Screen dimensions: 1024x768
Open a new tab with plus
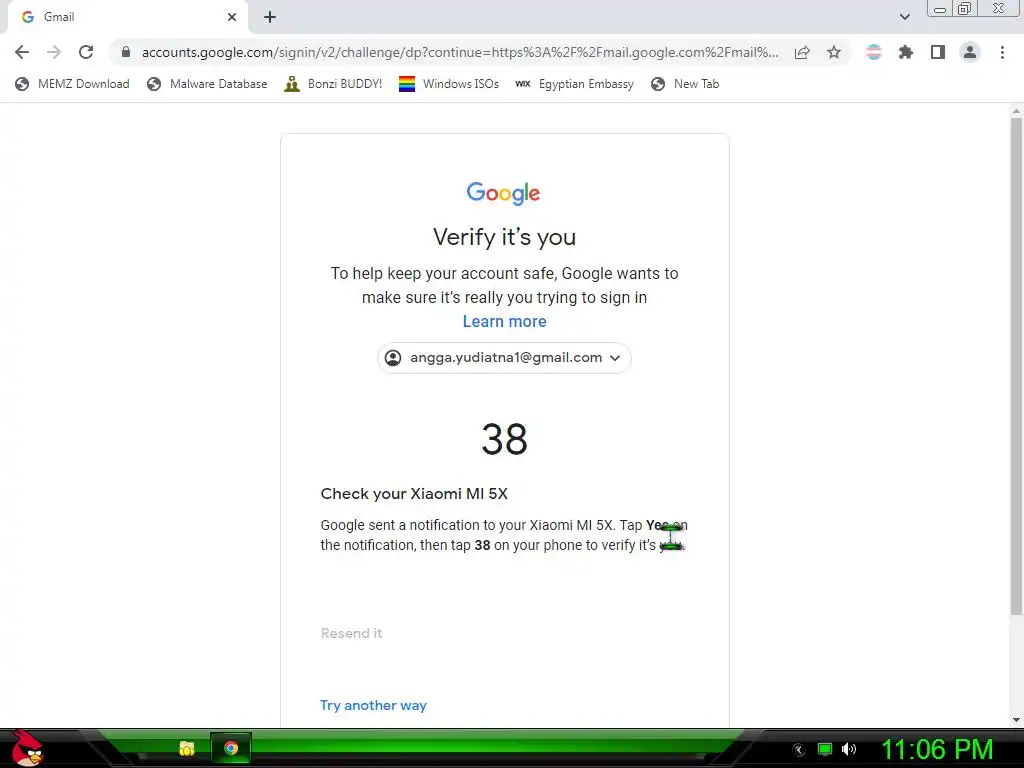click(270, 17)
